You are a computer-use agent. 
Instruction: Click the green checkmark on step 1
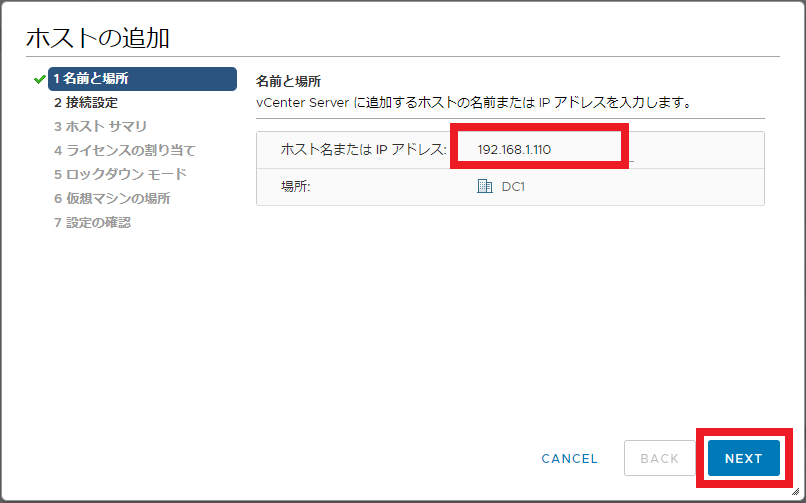tap(40, 79)
